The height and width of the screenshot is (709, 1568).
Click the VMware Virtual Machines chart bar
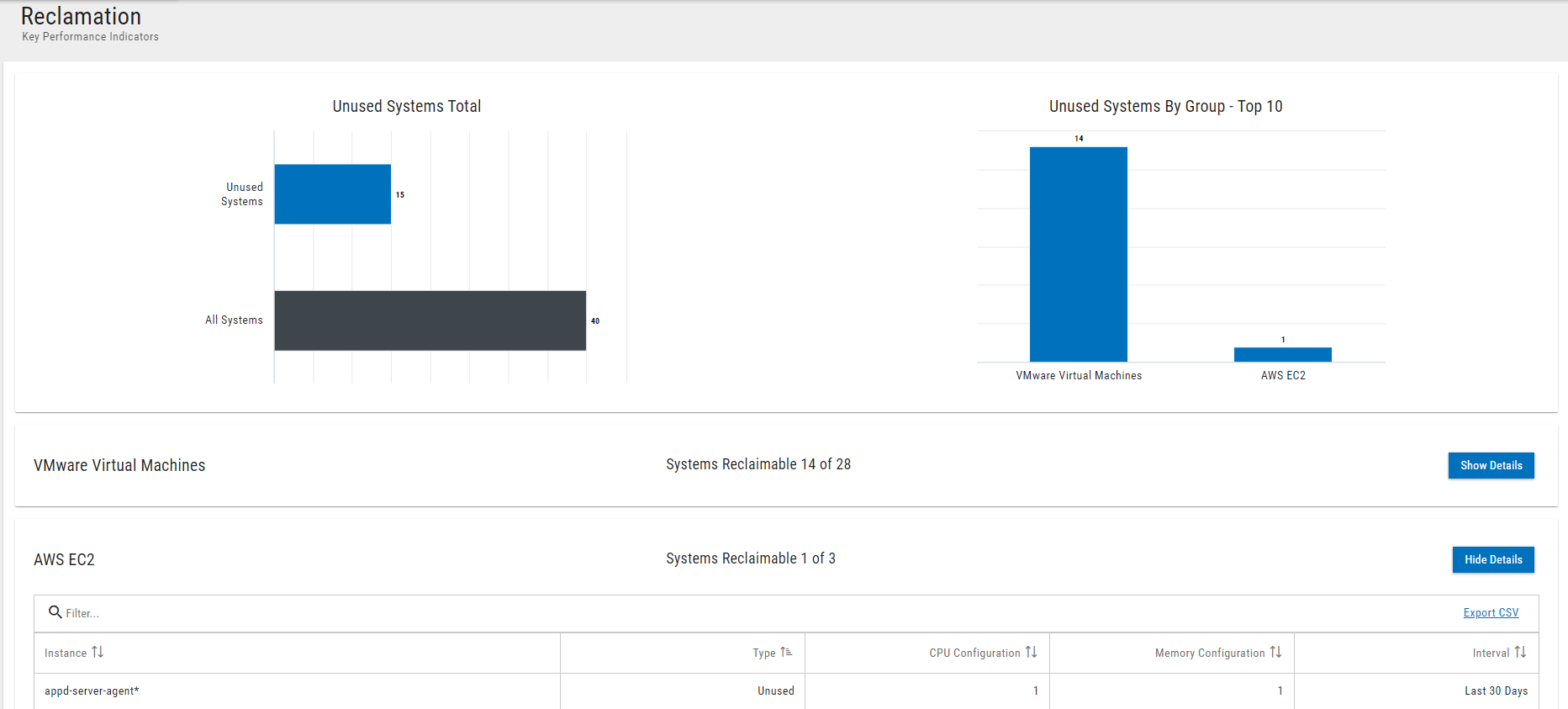(x=1079, y=255)
